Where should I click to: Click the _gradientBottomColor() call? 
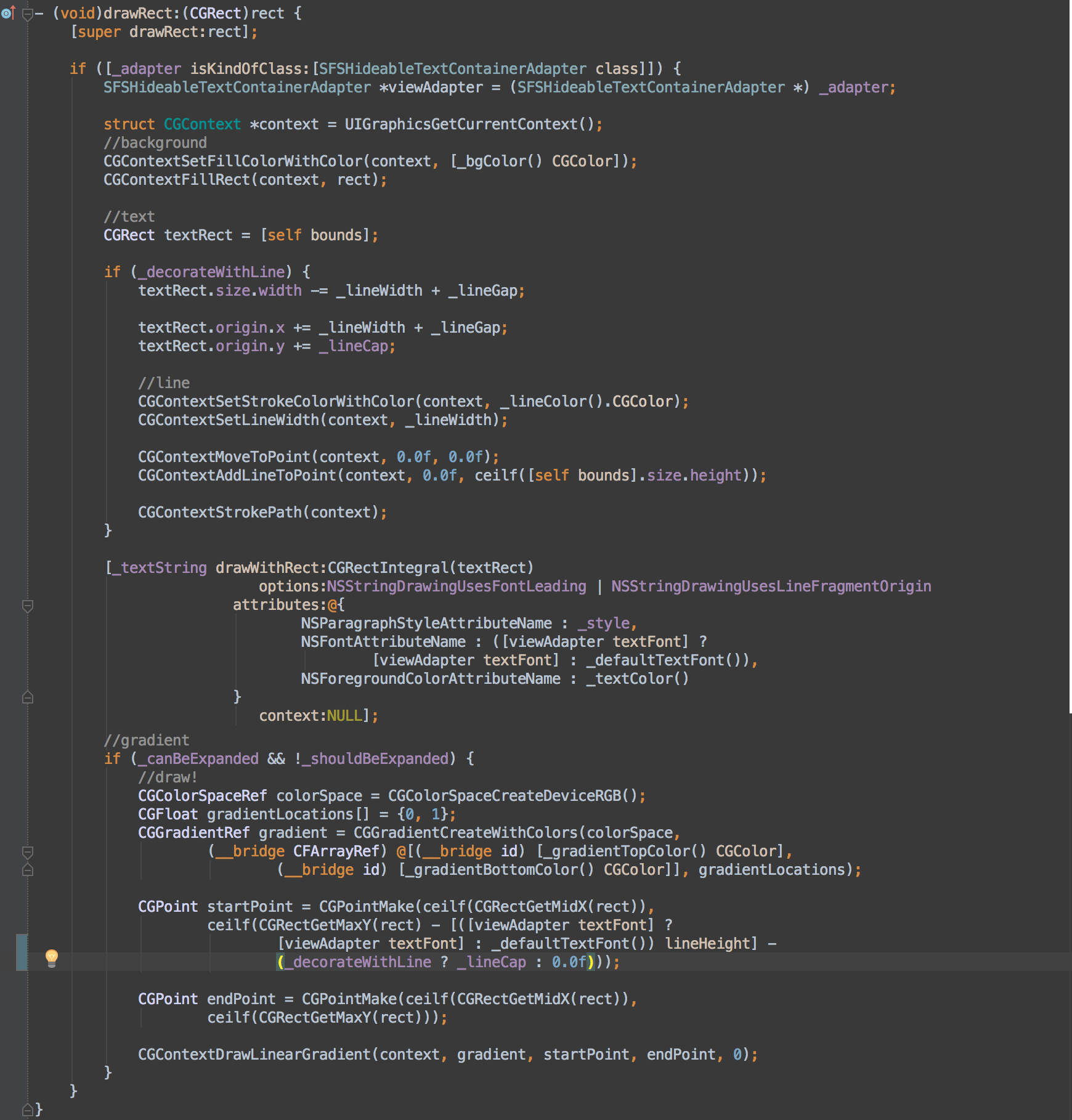[500, 870]
